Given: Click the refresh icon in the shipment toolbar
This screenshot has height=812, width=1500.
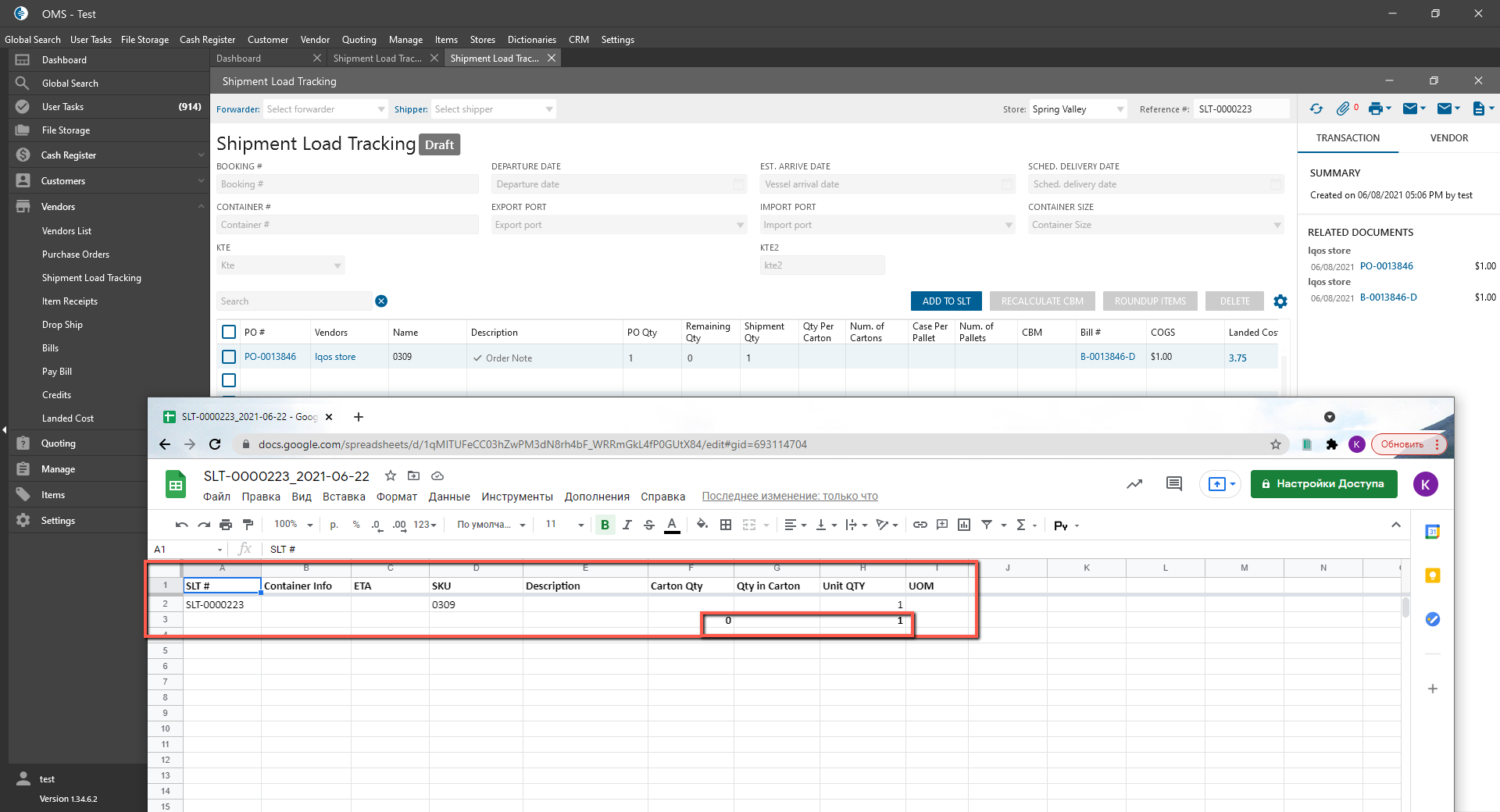Looking at the screenshot, I should [1316, 109].
